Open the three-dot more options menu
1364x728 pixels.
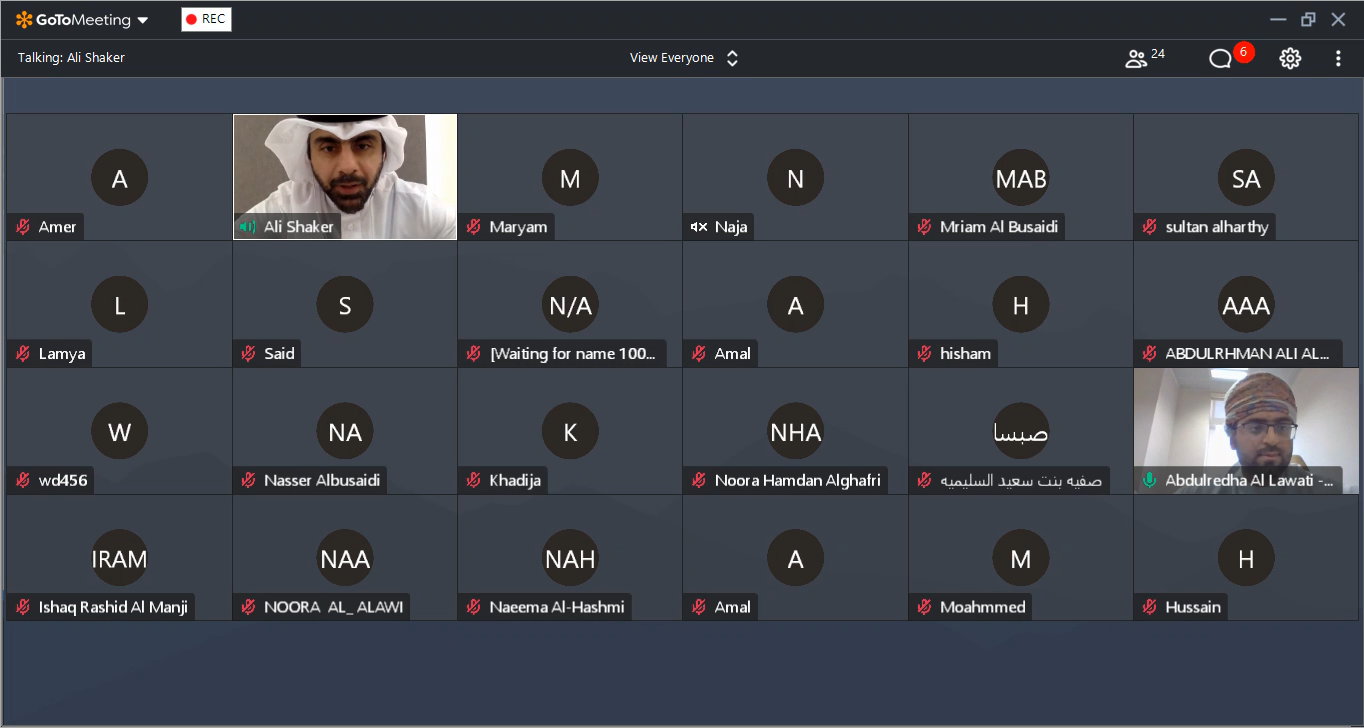point(1338,59)
